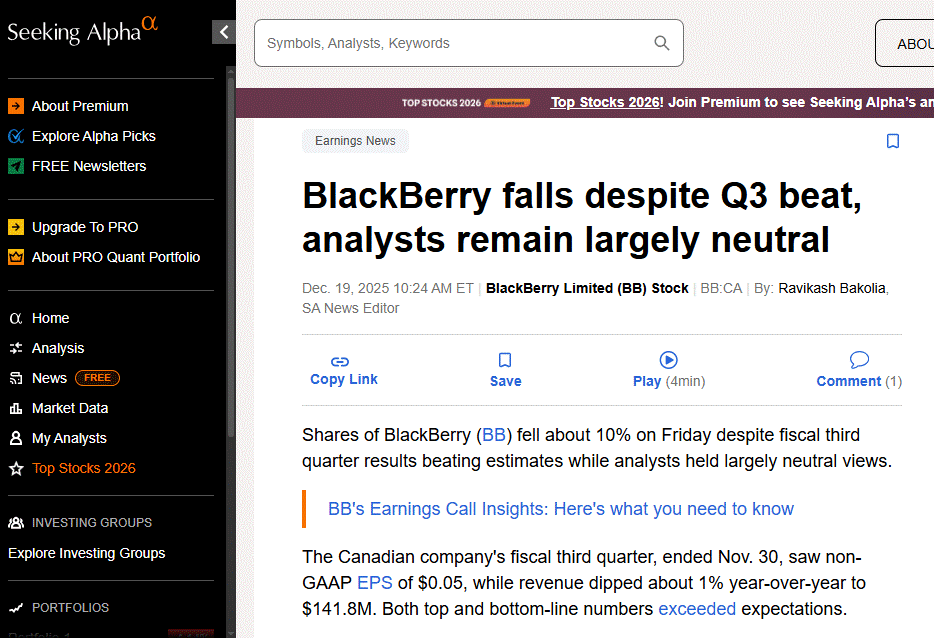Play the article audio
Screen dimensions: 934x638
pos(668,360)
